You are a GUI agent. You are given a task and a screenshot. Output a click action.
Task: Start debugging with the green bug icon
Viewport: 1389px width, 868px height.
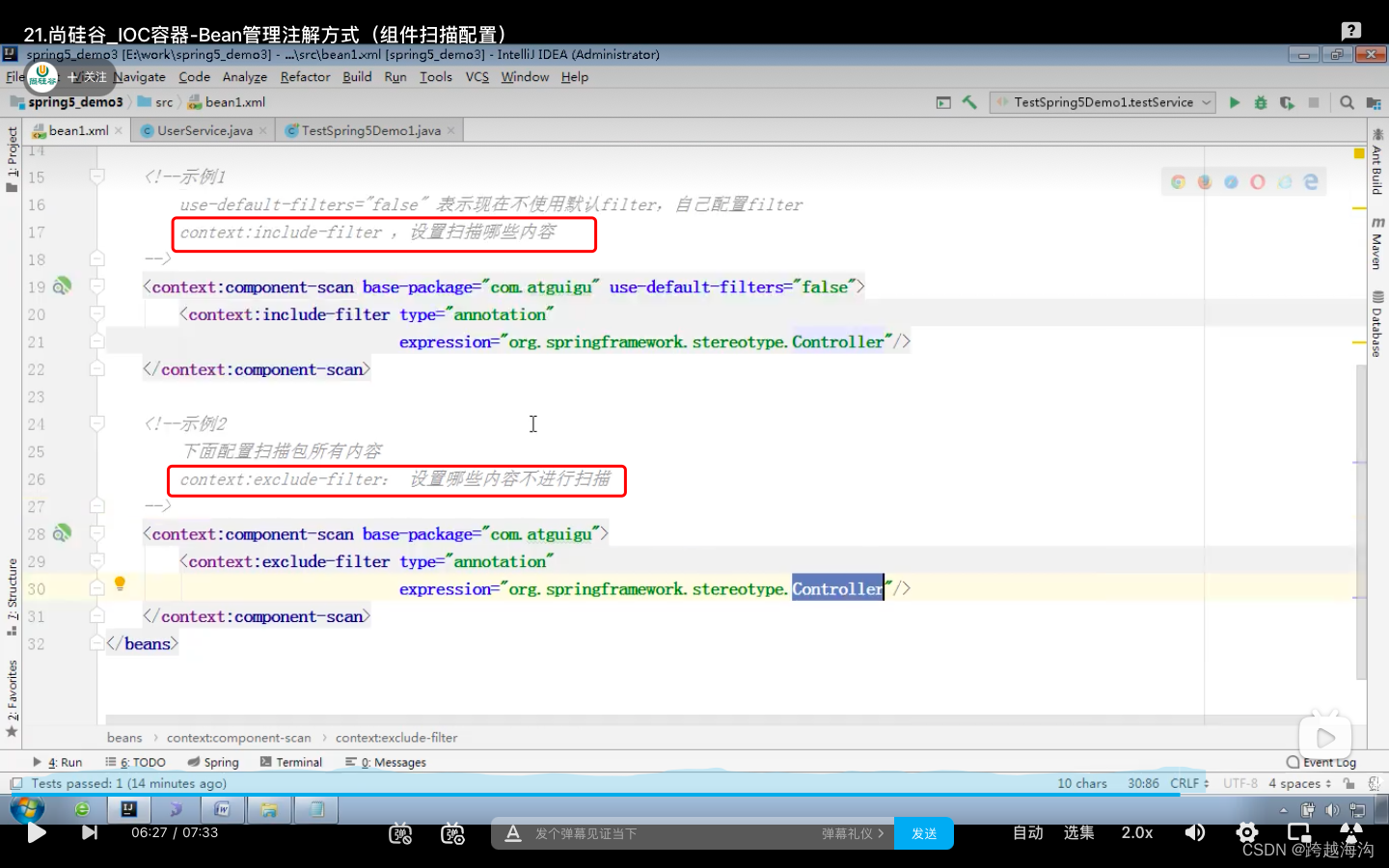point(1260,102)
